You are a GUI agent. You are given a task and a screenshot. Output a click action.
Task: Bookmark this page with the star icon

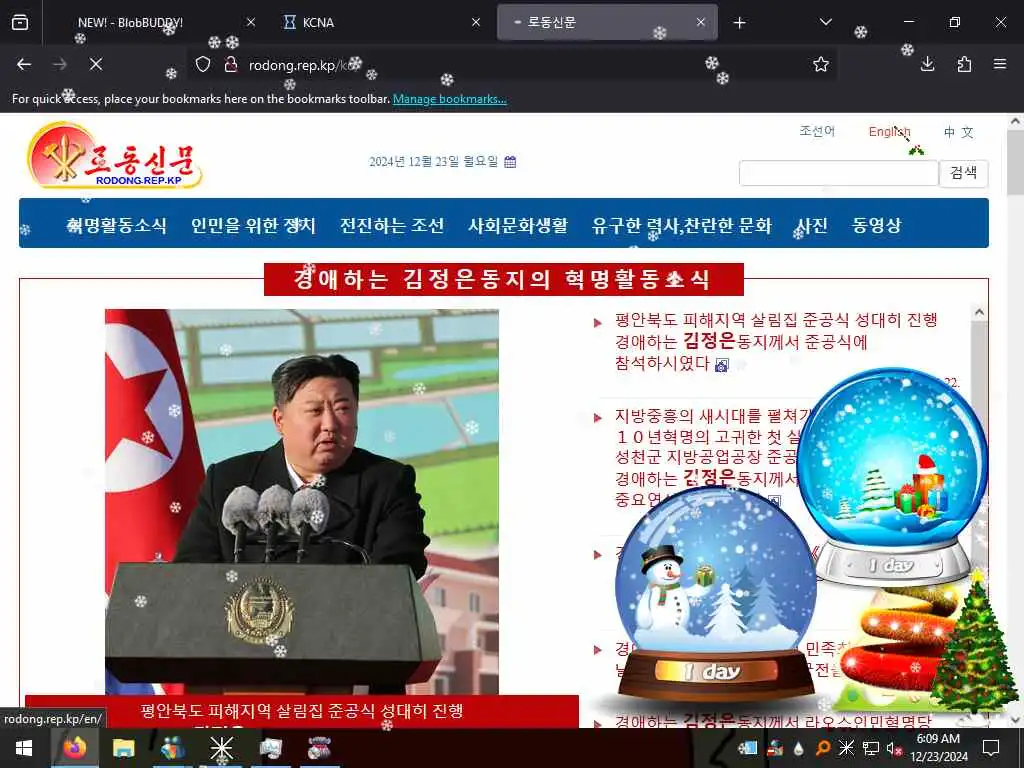821,64
